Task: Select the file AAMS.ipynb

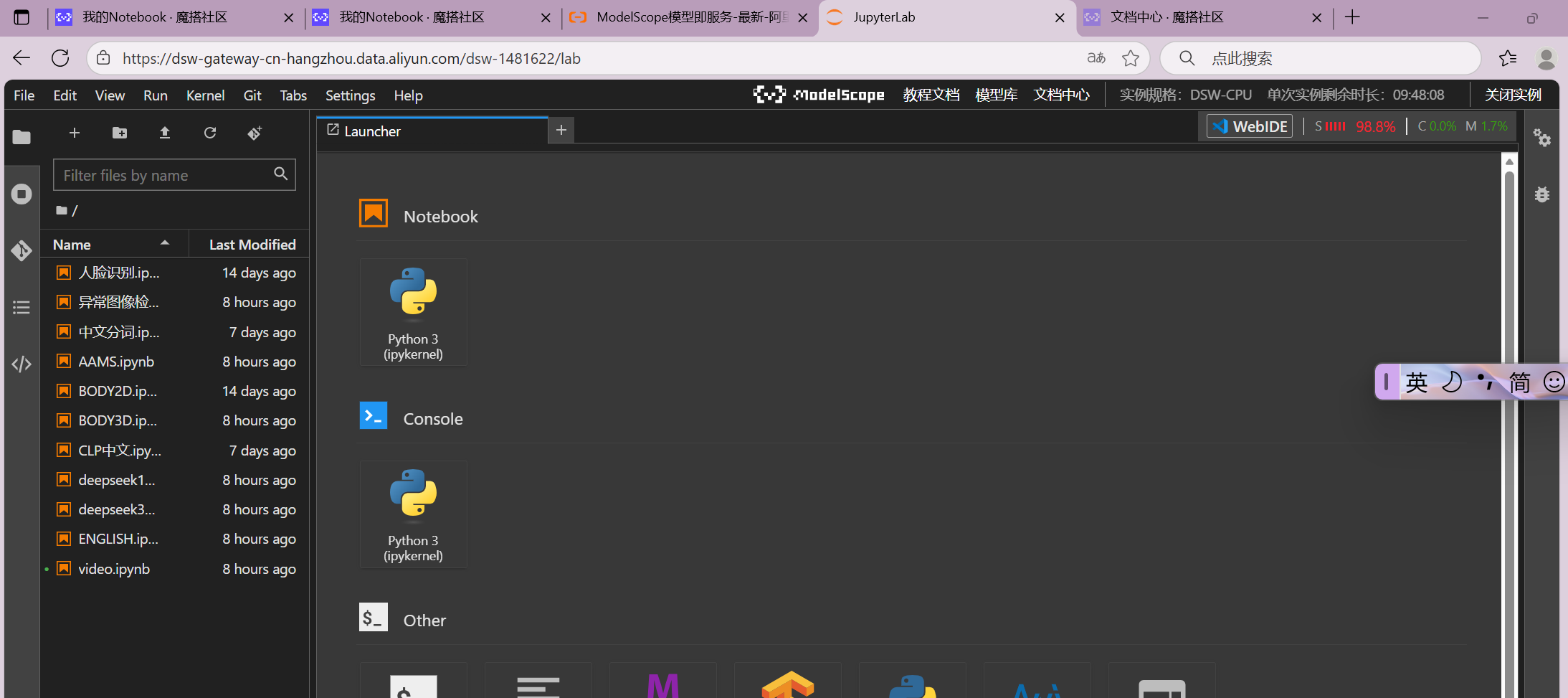Action: click(x=174, y=362)
